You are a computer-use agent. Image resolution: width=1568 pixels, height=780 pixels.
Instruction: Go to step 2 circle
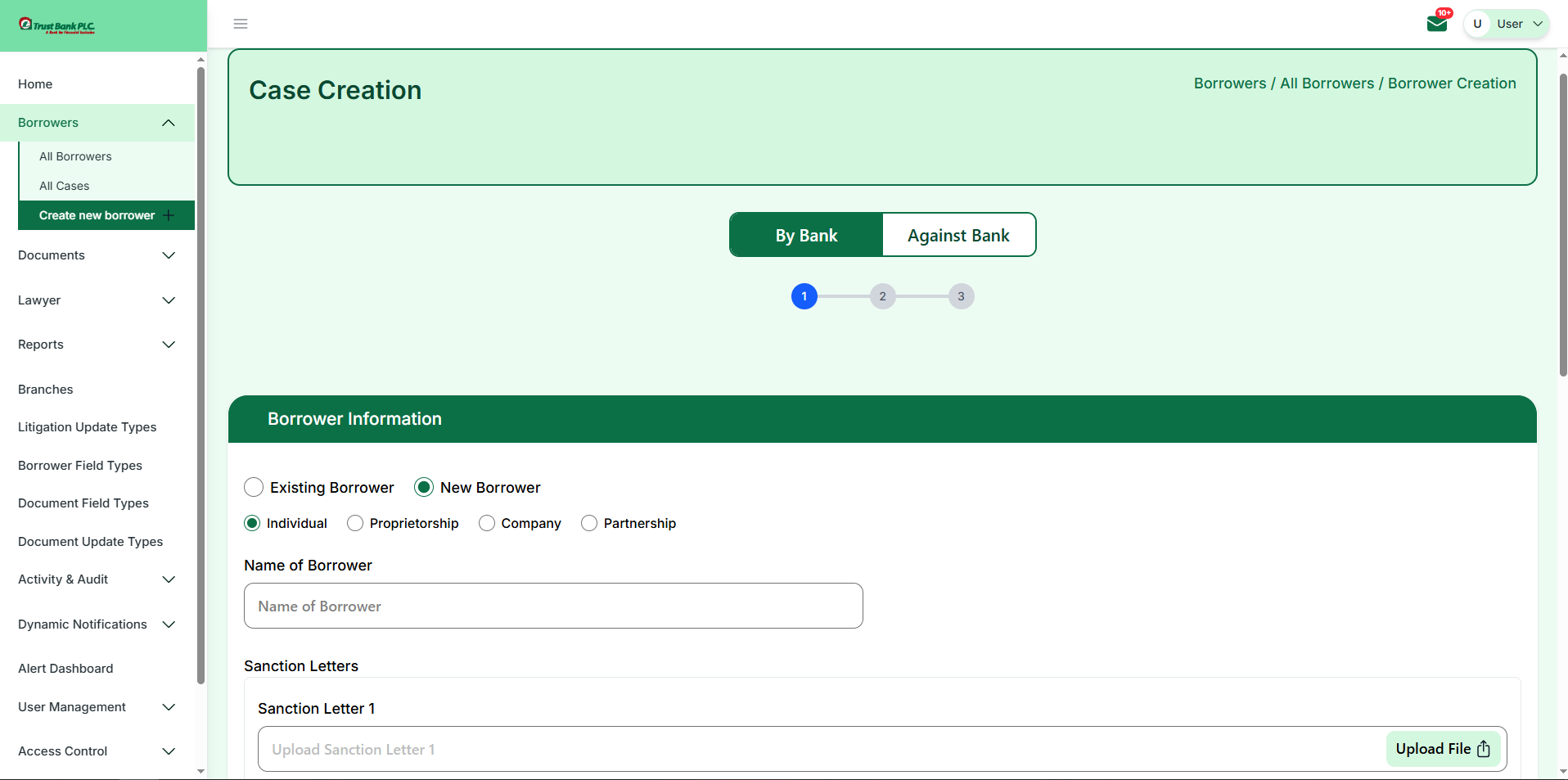click(x=882, y=296)
